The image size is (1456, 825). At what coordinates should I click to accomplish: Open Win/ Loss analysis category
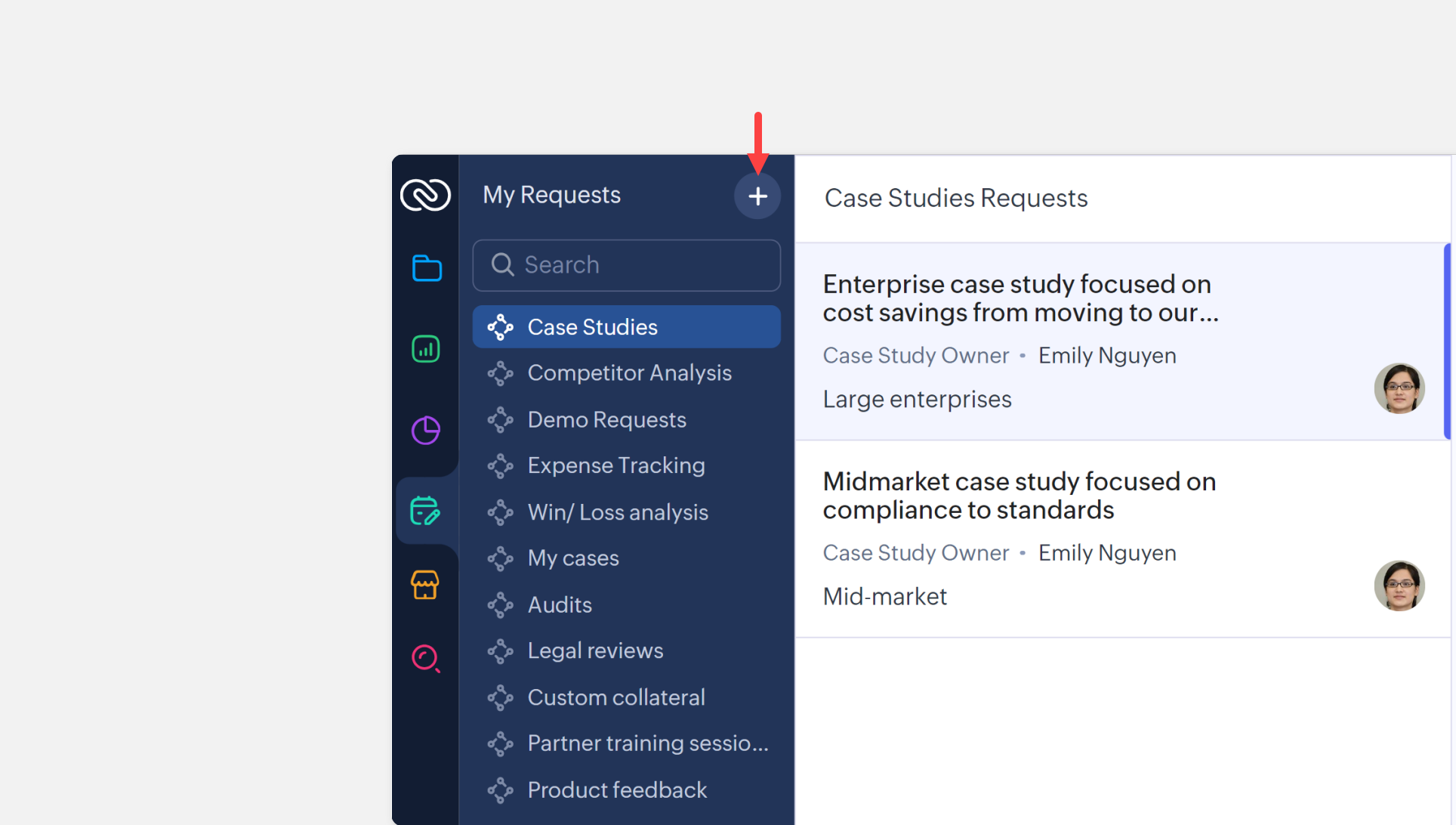point(617,513)
